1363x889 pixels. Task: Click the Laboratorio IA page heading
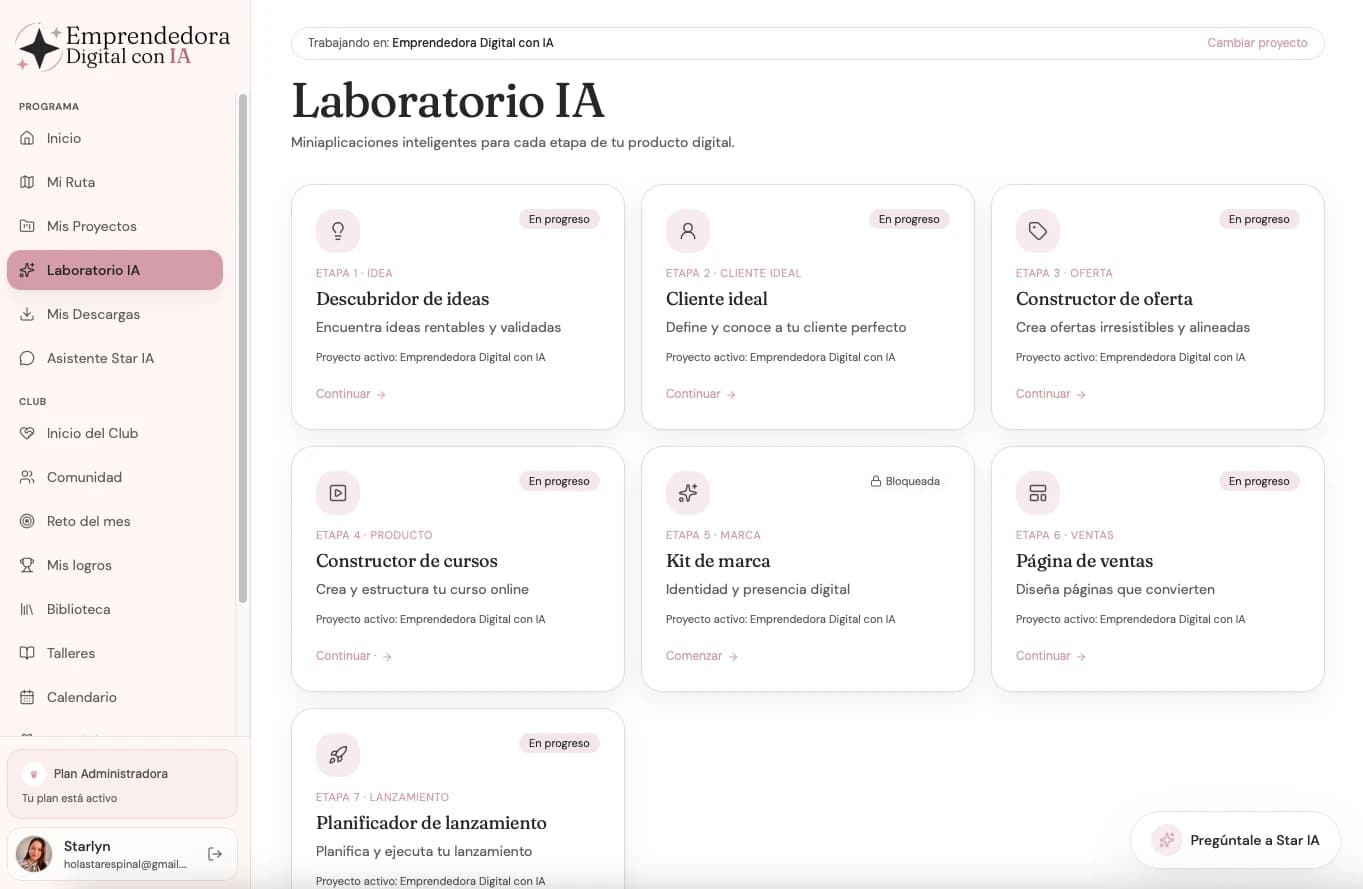point(448,101)
